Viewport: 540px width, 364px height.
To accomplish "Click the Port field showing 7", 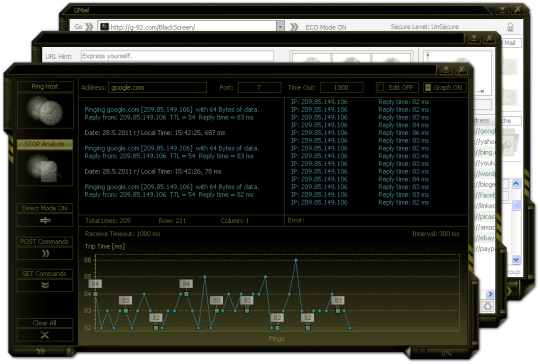I will point(259,87).
